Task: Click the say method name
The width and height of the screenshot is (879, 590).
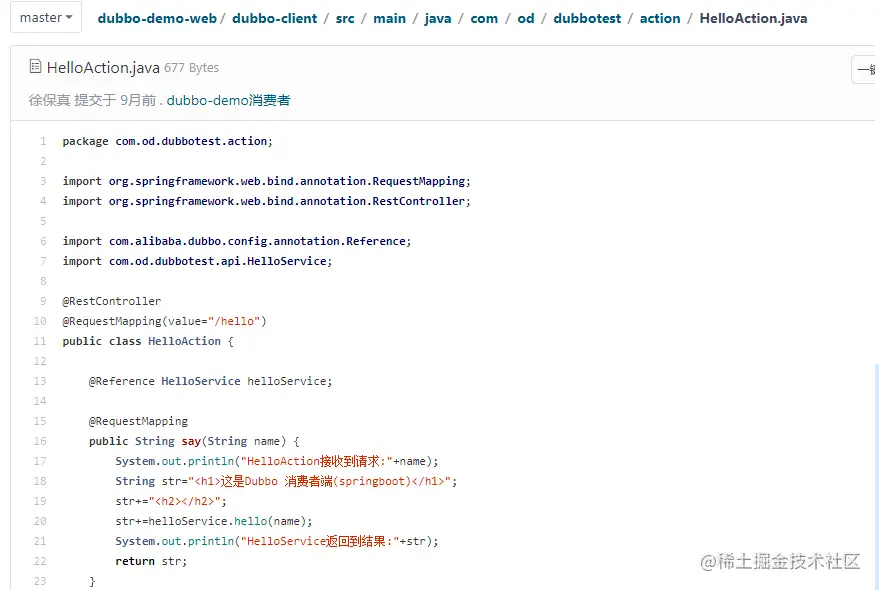Action: [x=191, y=441]
